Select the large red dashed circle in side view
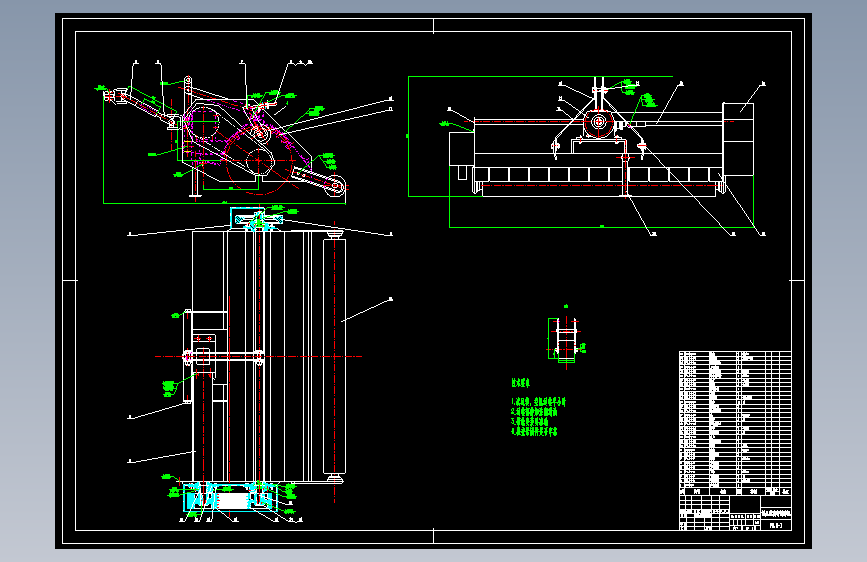The image size is (867, 562). pyautogui.click(x=259, y=161)
